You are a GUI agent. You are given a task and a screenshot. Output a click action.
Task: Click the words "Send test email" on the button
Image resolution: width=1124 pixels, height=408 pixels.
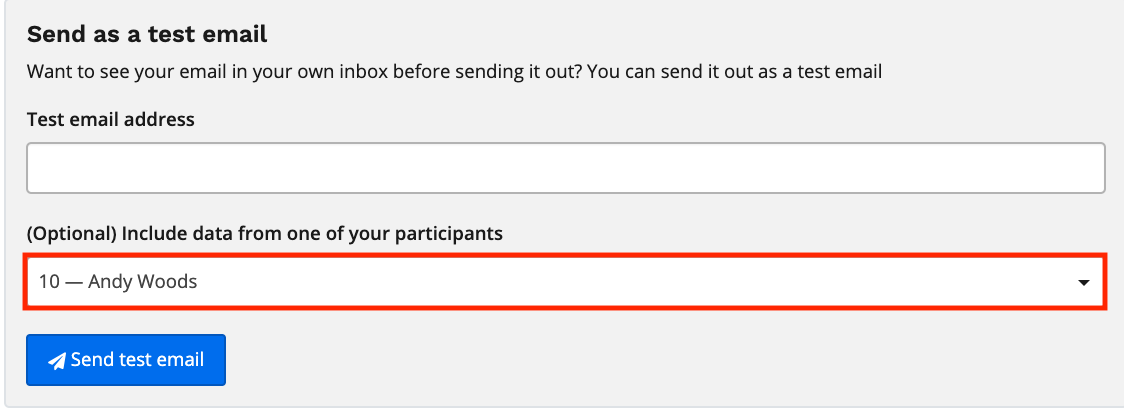pyautogui.click(x=138, y=360)
